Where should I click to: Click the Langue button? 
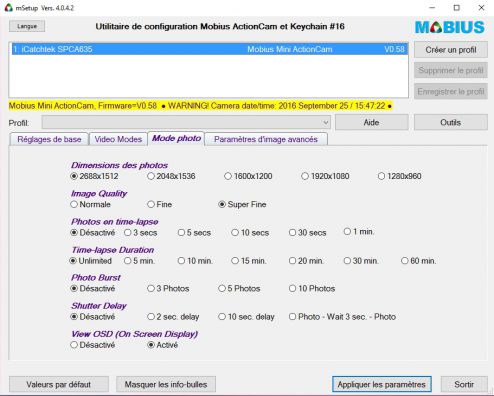click(27, 26)
